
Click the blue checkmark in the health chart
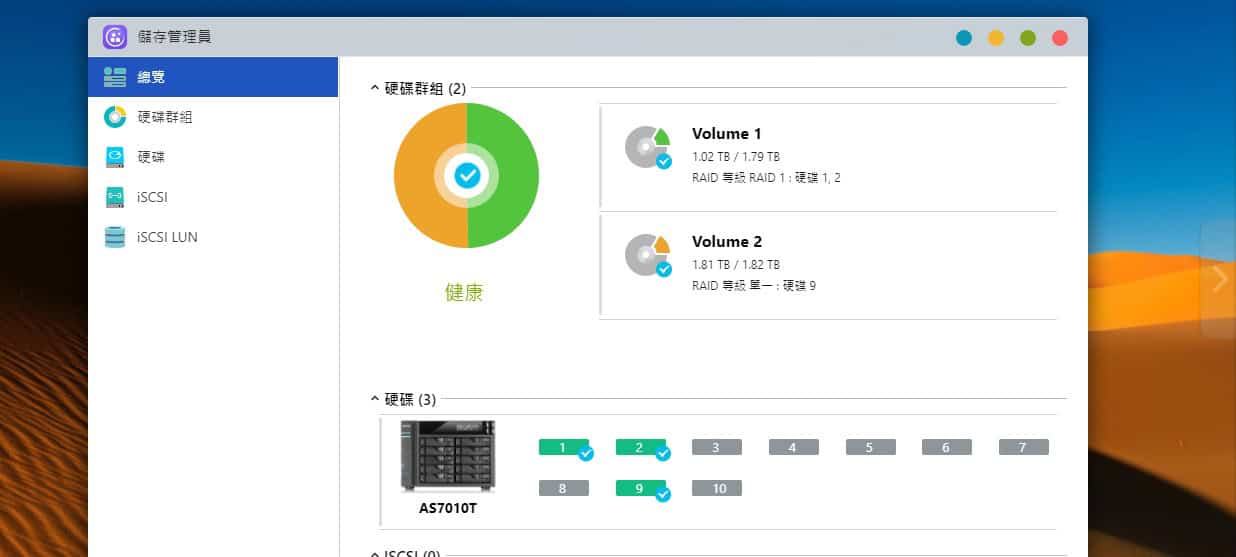pos(467,176)
